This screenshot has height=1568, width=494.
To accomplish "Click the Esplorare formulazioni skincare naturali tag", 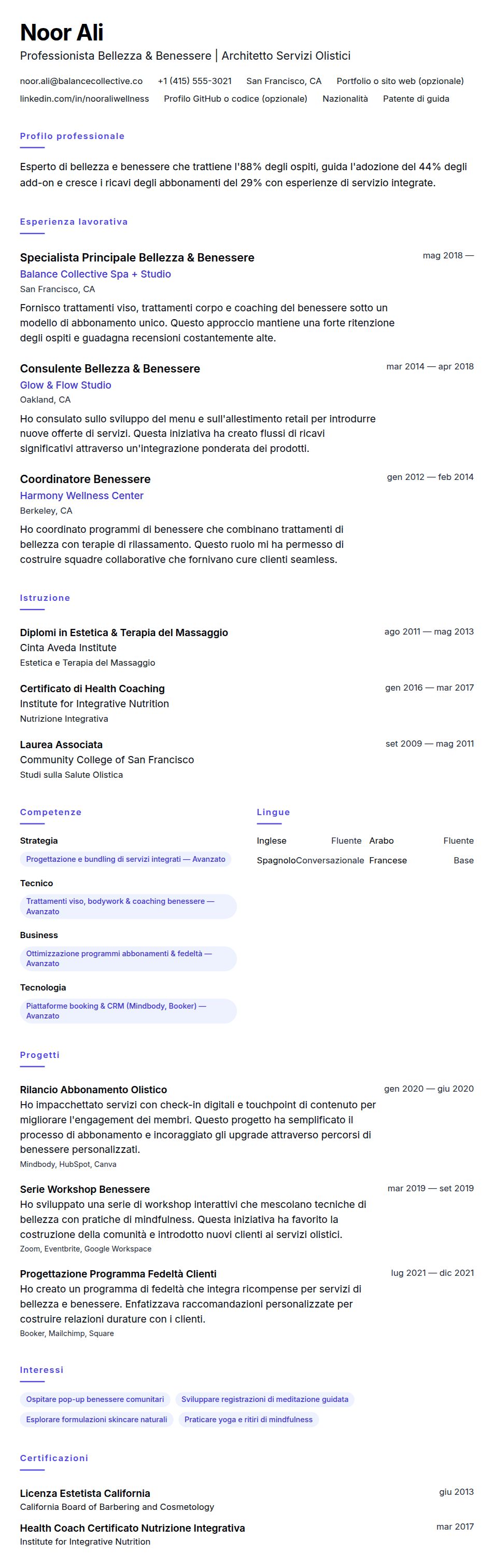I will tap(97, 1420).
